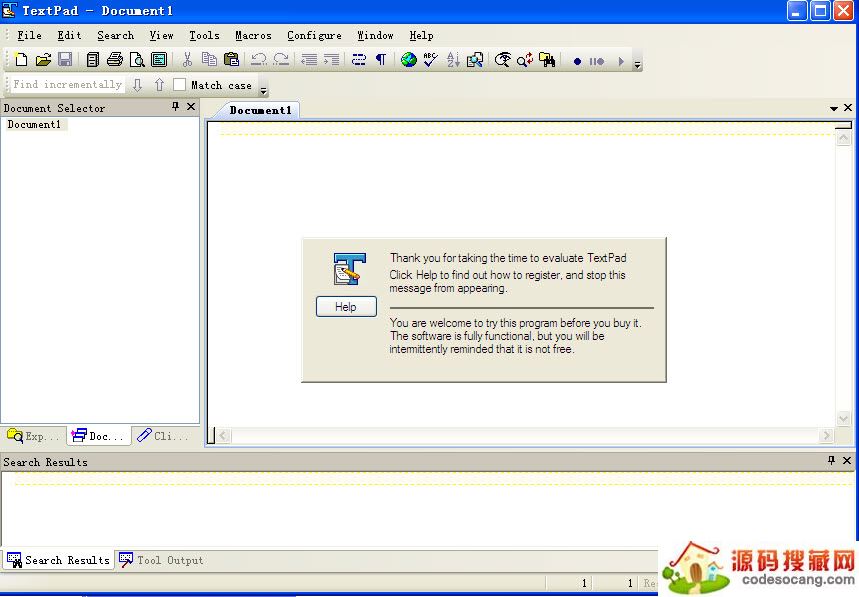Image resolution: width=859 pixels, height=597 pixels.
Task: Toggle visible spaces with paragraph mark icon
Action: pyautogui.click(x=381, y=60)
